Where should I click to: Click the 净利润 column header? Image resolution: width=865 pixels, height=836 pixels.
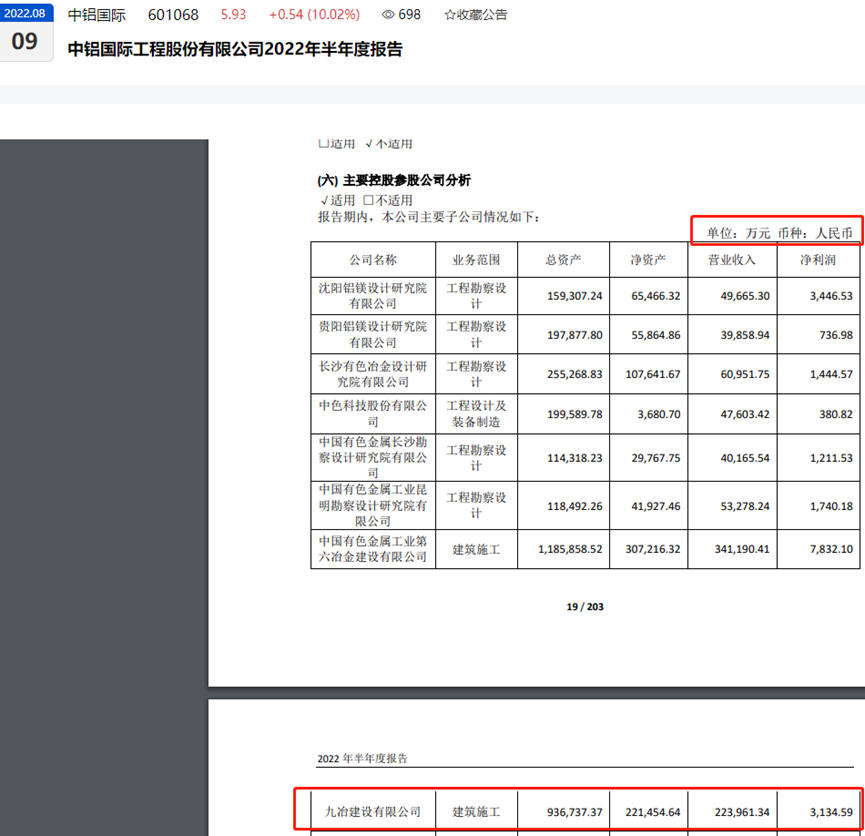coord(818,259)
